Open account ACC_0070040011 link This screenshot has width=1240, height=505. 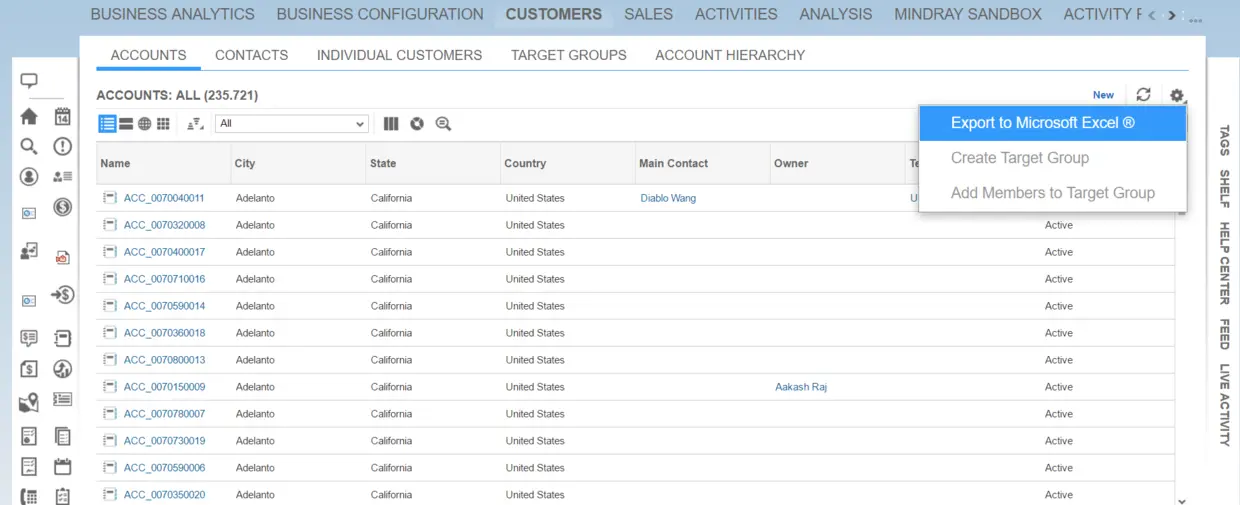pyautogui.click(x=164, y=198)
